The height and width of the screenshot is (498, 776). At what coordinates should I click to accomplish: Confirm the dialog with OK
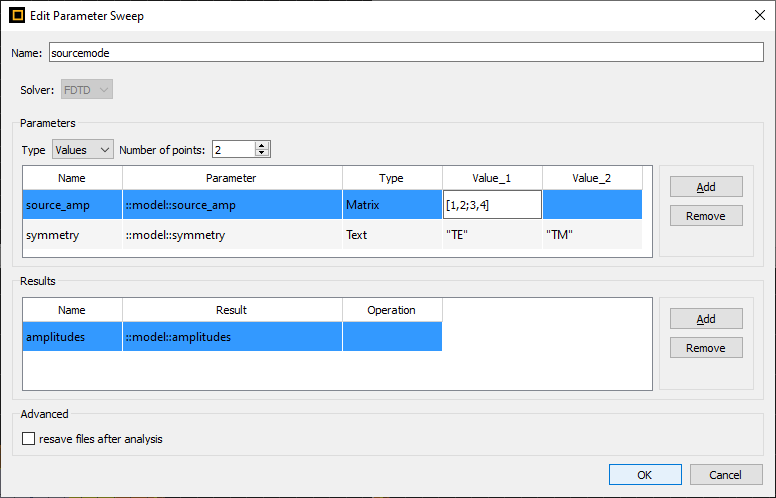coord(645,474)
